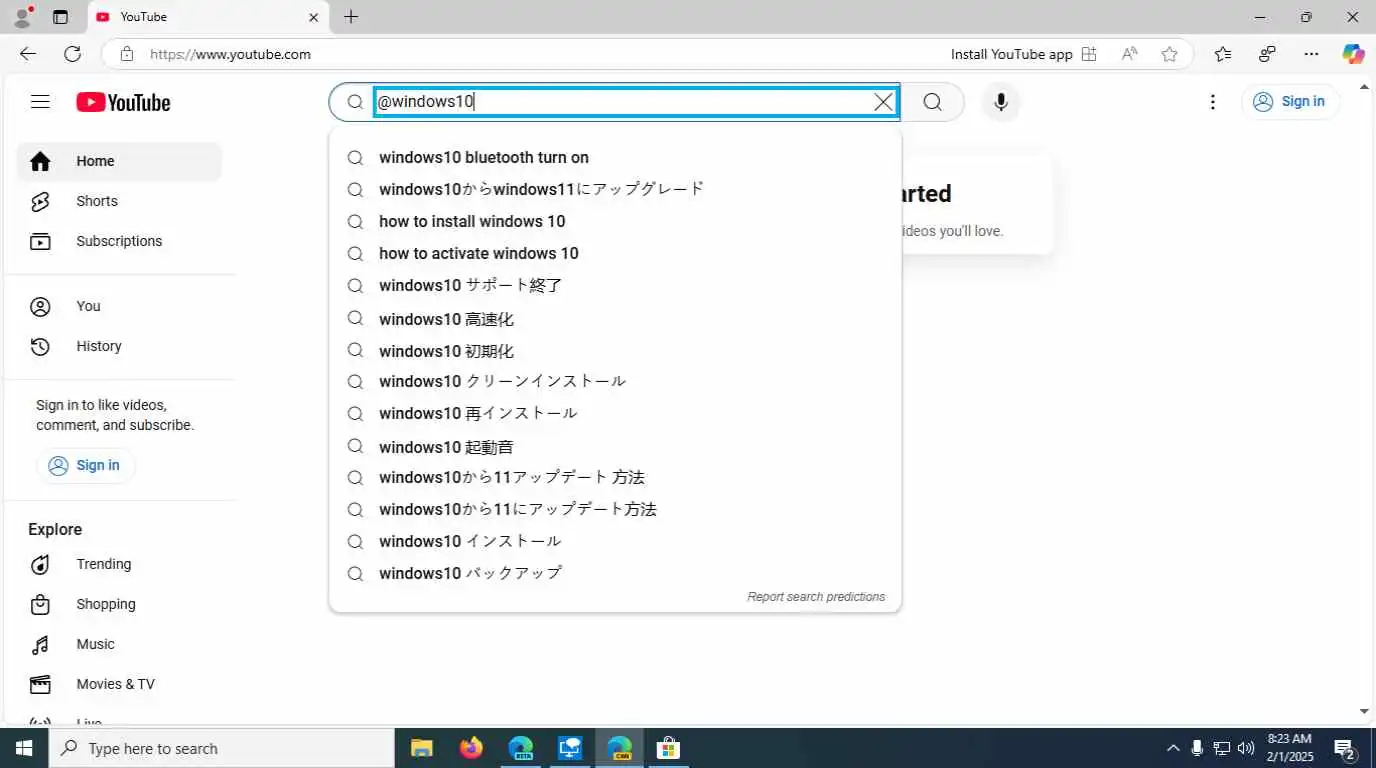
Task: Open Shorts from the sidebar
Action: (x=119, y=201)
